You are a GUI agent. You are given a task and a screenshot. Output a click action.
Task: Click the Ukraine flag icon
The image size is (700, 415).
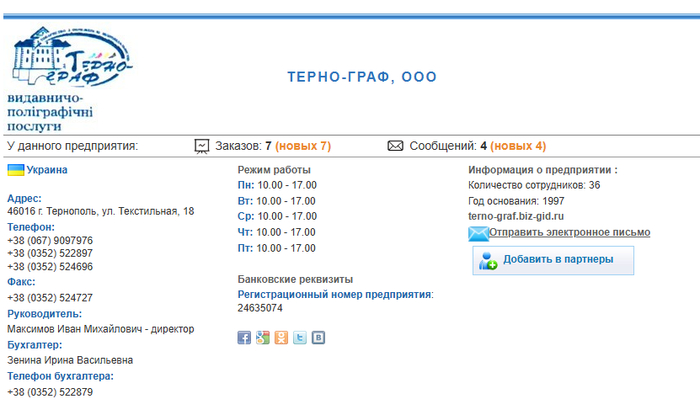click(x=15, y=171)
